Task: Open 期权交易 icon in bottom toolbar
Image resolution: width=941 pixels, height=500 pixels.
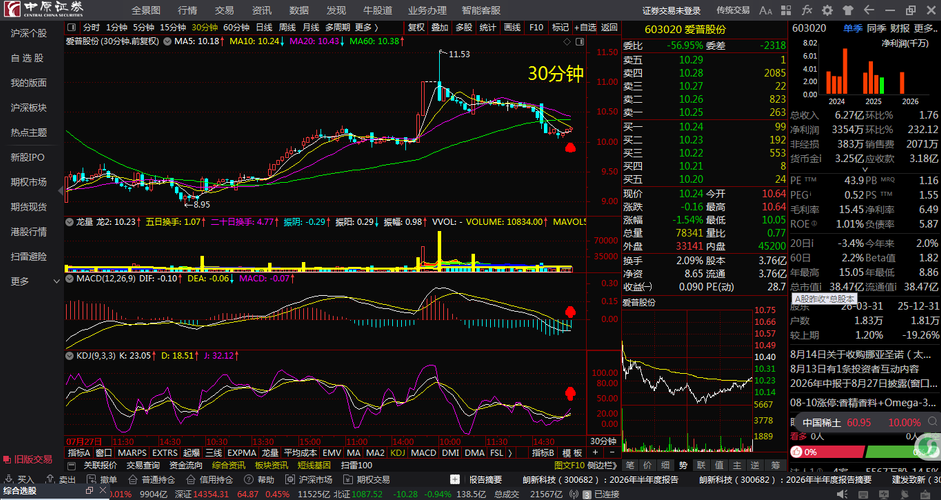Action: click(x=348, y=479)
